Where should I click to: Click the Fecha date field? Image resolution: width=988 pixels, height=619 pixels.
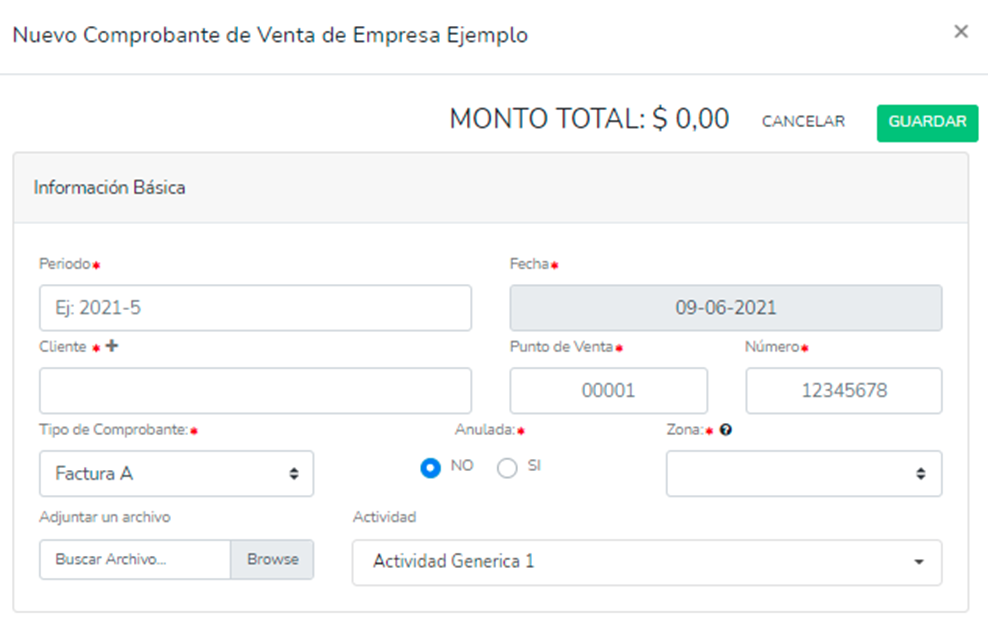tap(725, 308)
